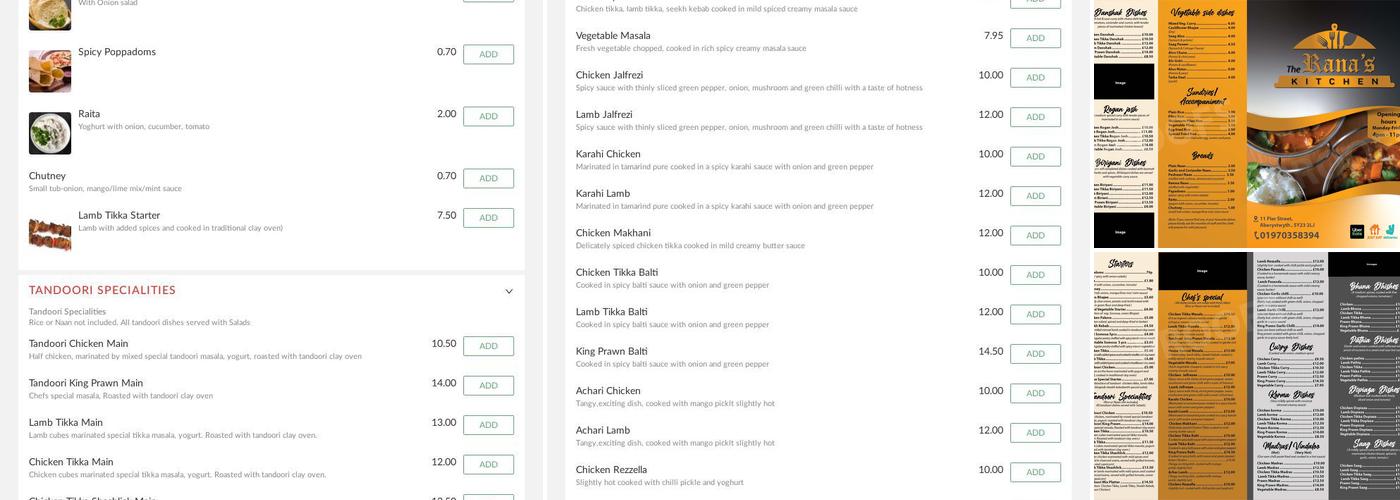Image resolution: width=1400 pixels, height=500 pixels.
Task: Click the Spicy Poppadoms food thumbnail
Action: click(x=50, y=71)
